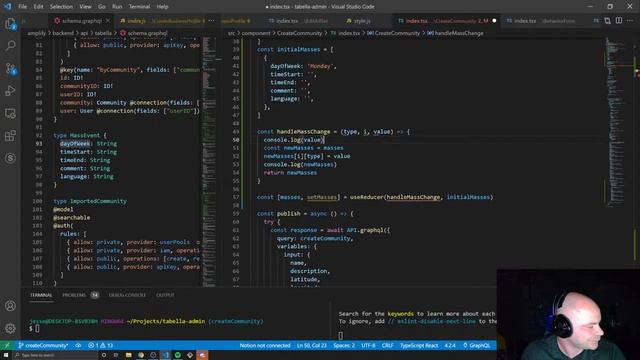The image size is (640, 360).
Task: Open the circled S extension icon
Action: [10, 158]
